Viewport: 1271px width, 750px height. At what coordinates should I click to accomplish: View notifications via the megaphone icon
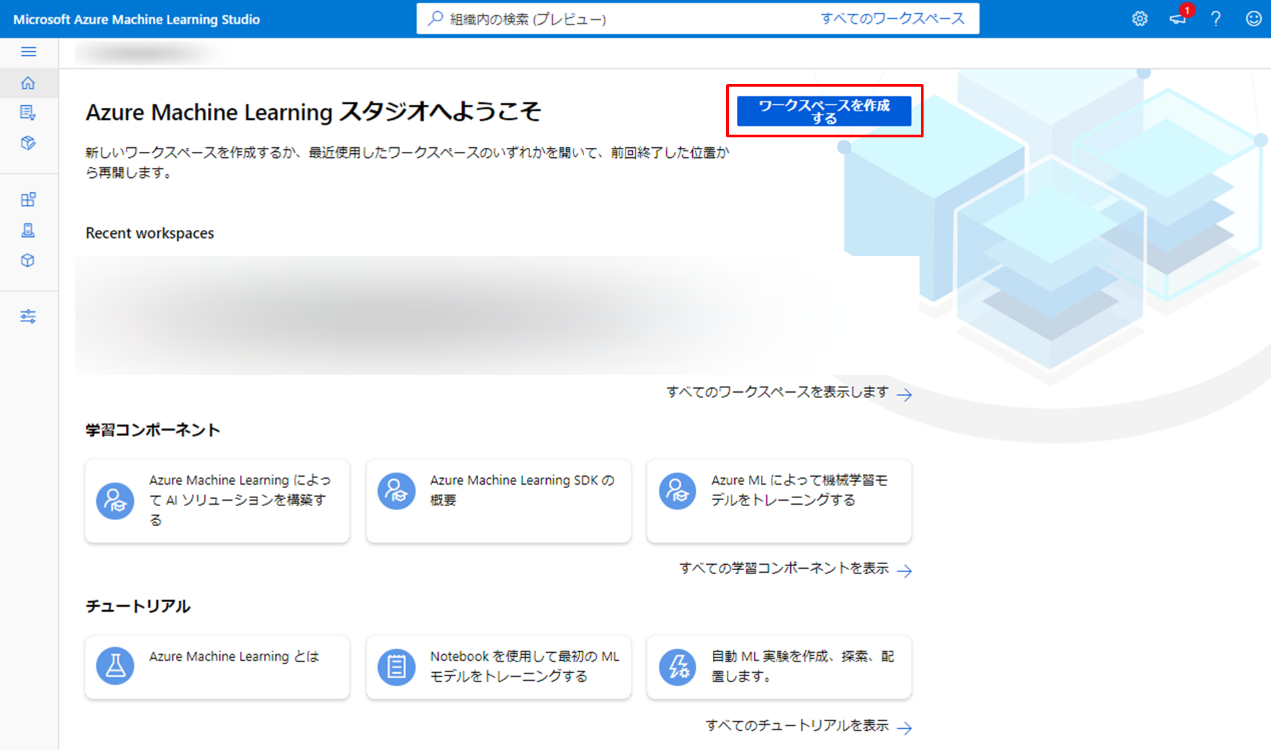pyautogui.click(x=1178, y=19)
